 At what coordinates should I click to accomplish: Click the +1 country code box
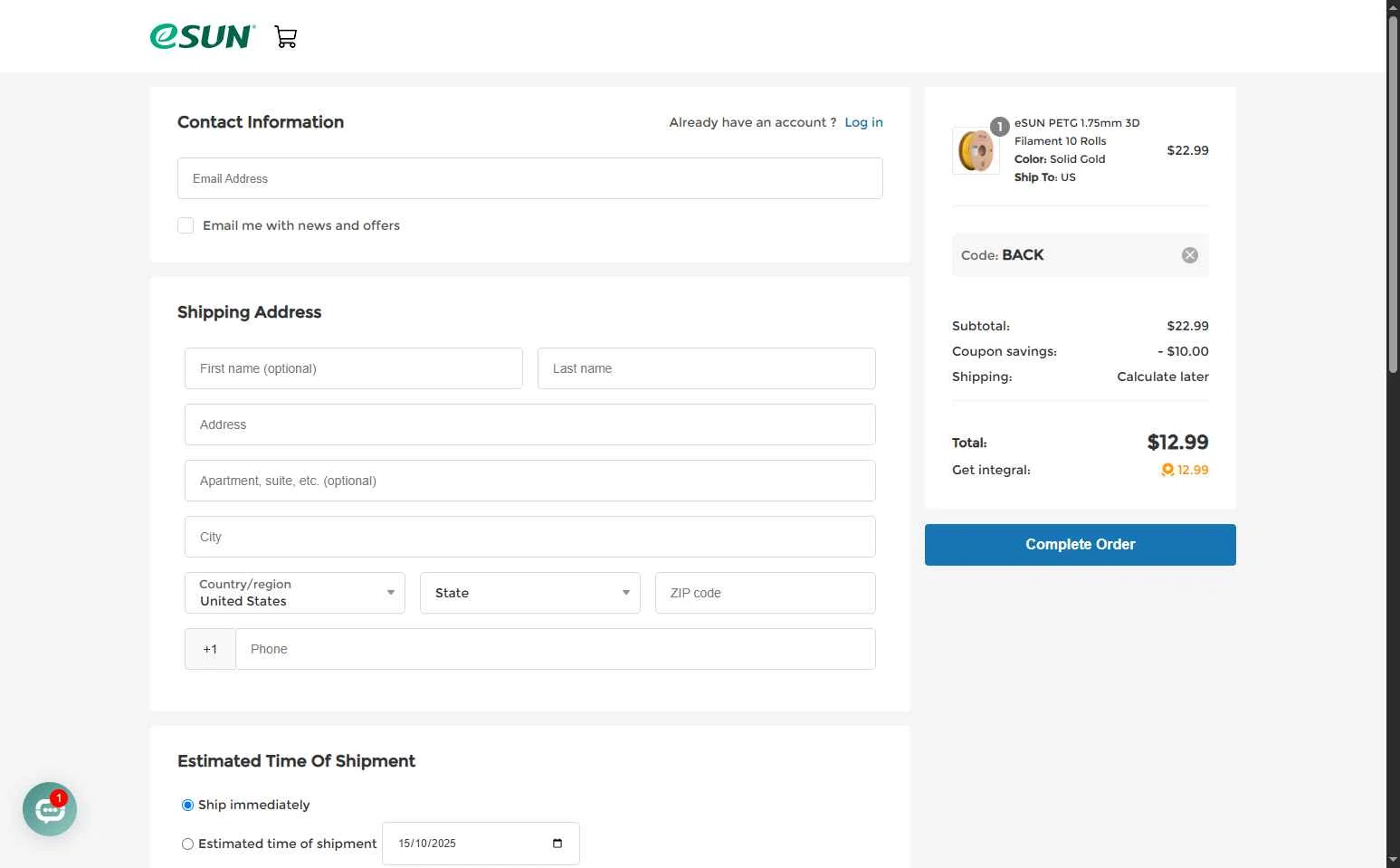pos(210,649)
